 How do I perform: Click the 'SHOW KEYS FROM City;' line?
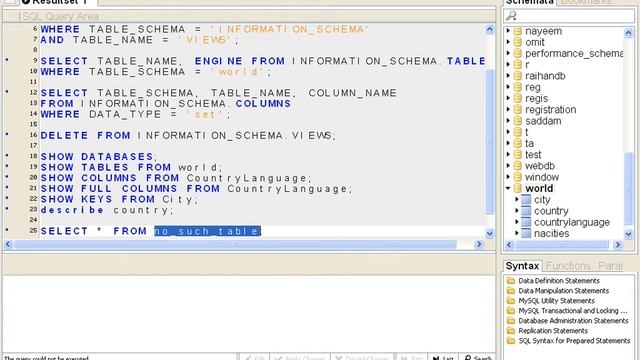pyautogui.click(x=120, y=199)
